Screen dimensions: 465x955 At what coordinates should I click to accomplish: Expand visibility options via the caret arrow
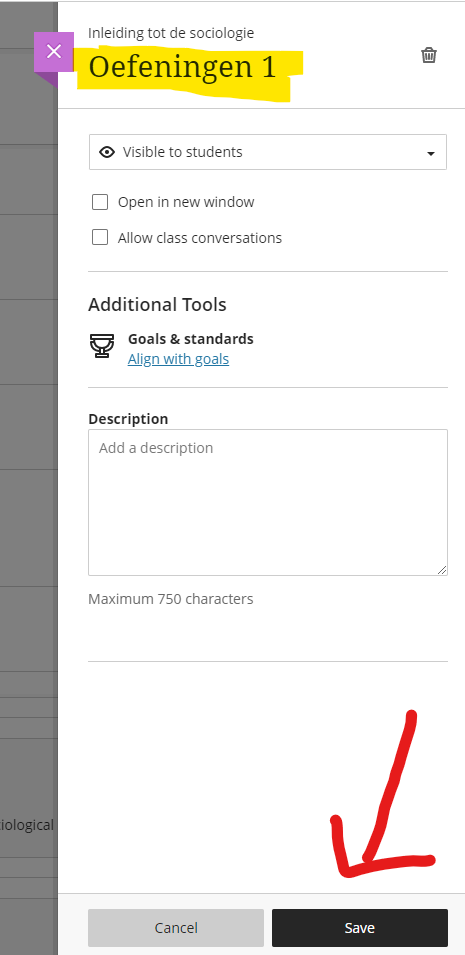tap(431, 153)
